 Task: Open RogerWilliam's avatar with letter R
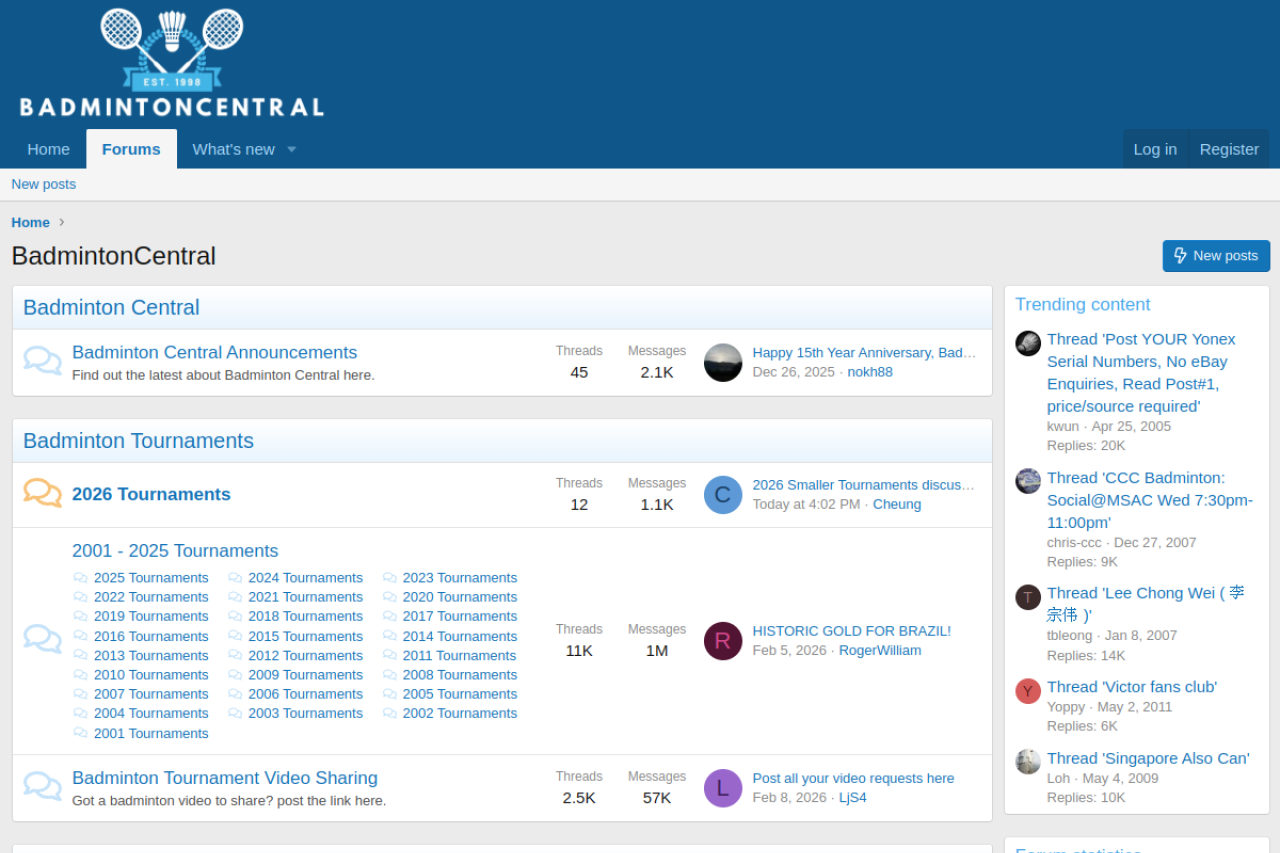pos(723,640)
